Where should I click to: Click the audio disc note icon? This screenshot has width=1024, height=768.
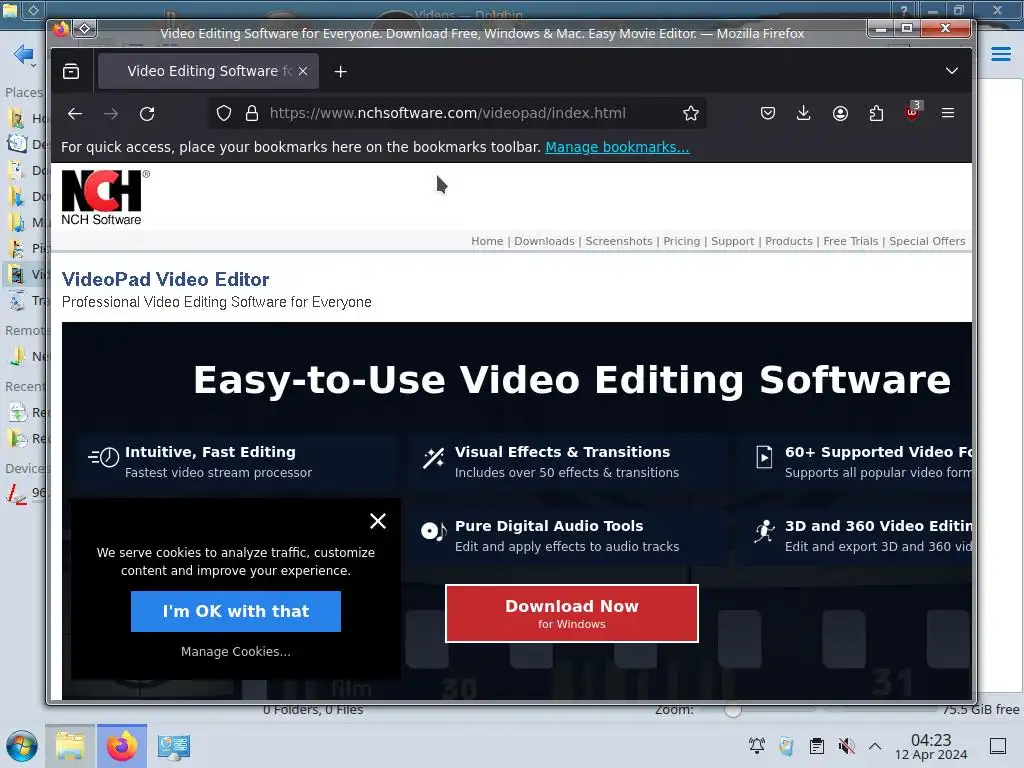click(x=434, y=532)
